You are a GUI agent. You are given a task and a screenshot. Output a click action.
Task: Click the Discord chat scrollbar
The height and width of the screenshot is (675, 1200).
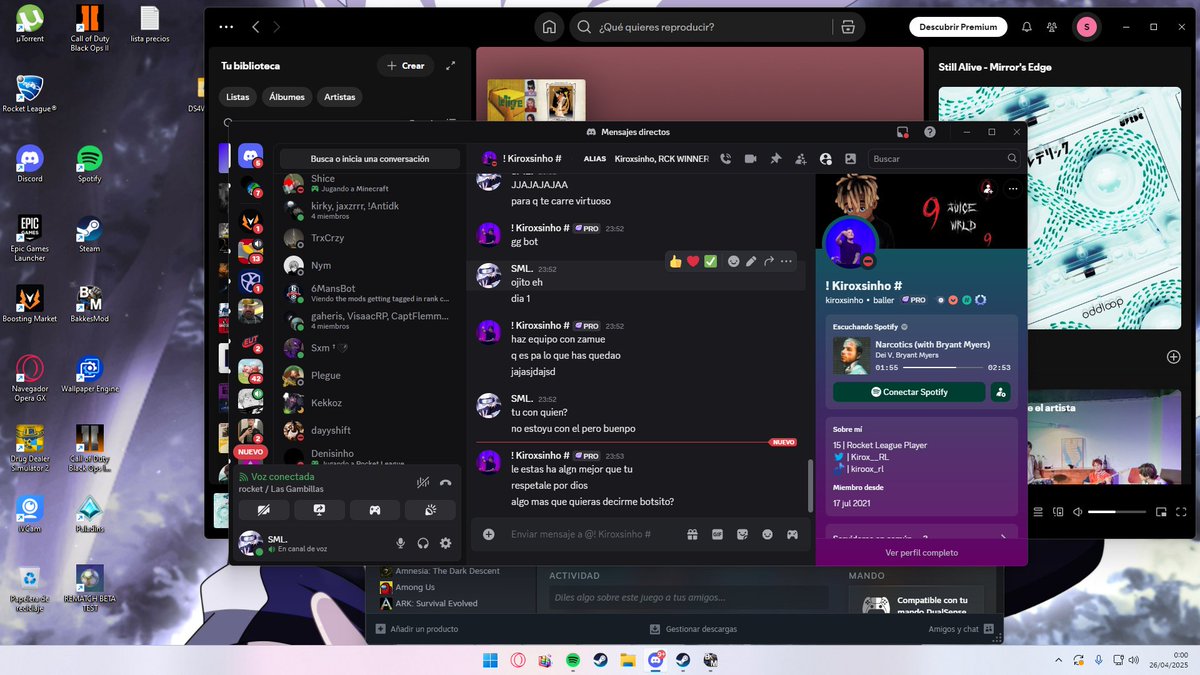pyautogui.click(x=810, y=486)
